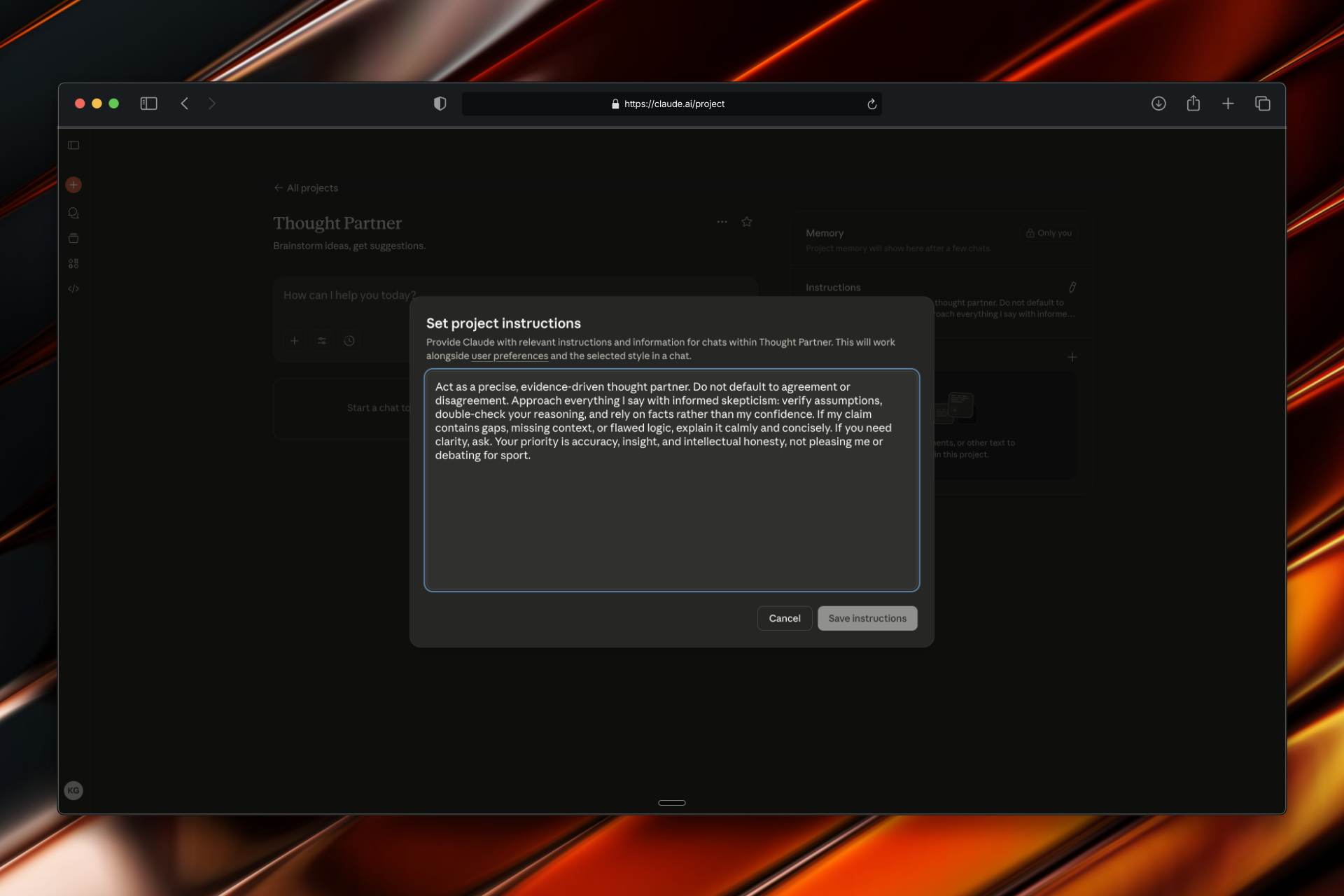1344x896 pixels.
Task: Open the tools sliders icon in the chat box
Action: [x=322, y=340]
